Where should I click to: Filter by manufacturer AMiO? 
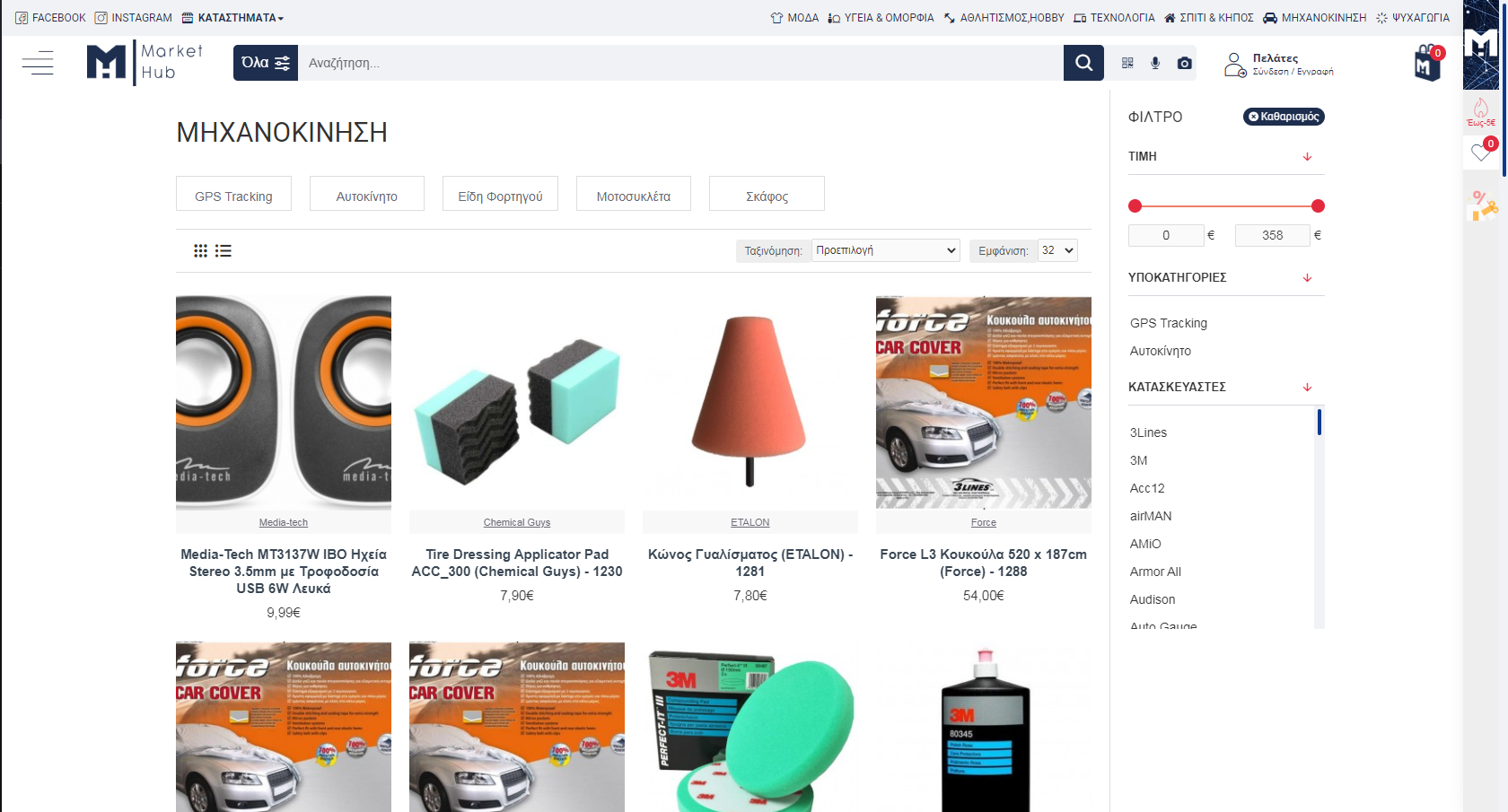(x=1145, y=544)
